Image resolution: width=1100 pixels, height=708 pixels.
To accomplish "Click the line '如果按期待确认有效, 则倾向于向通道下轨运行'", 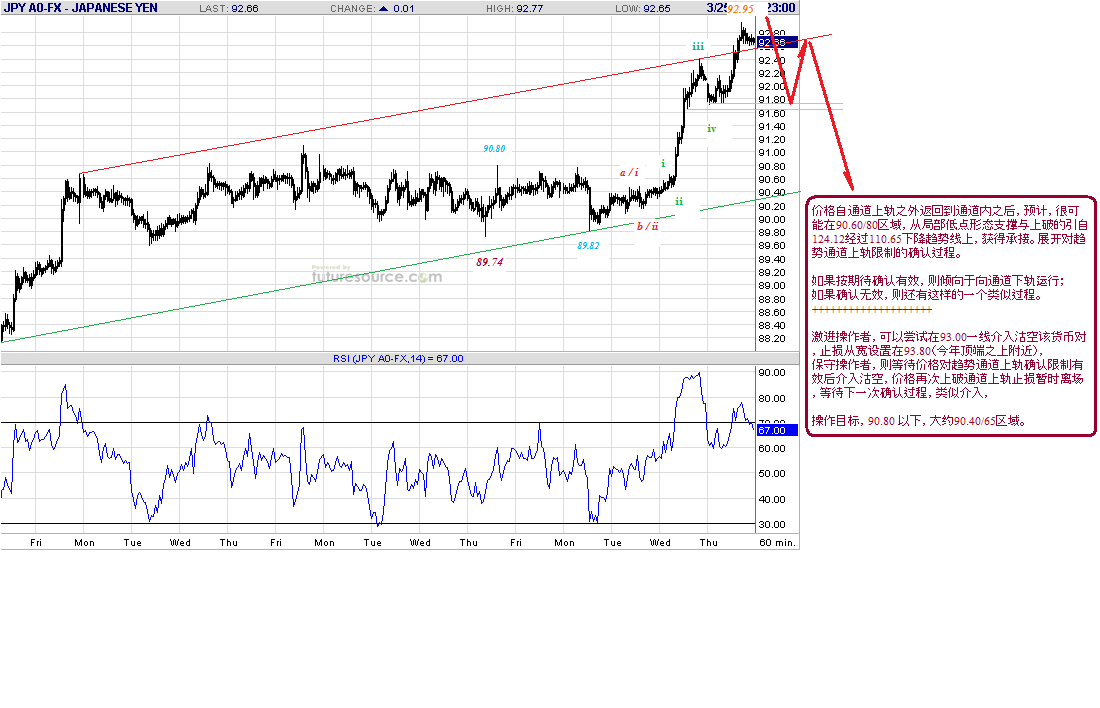I will point(937,281).
